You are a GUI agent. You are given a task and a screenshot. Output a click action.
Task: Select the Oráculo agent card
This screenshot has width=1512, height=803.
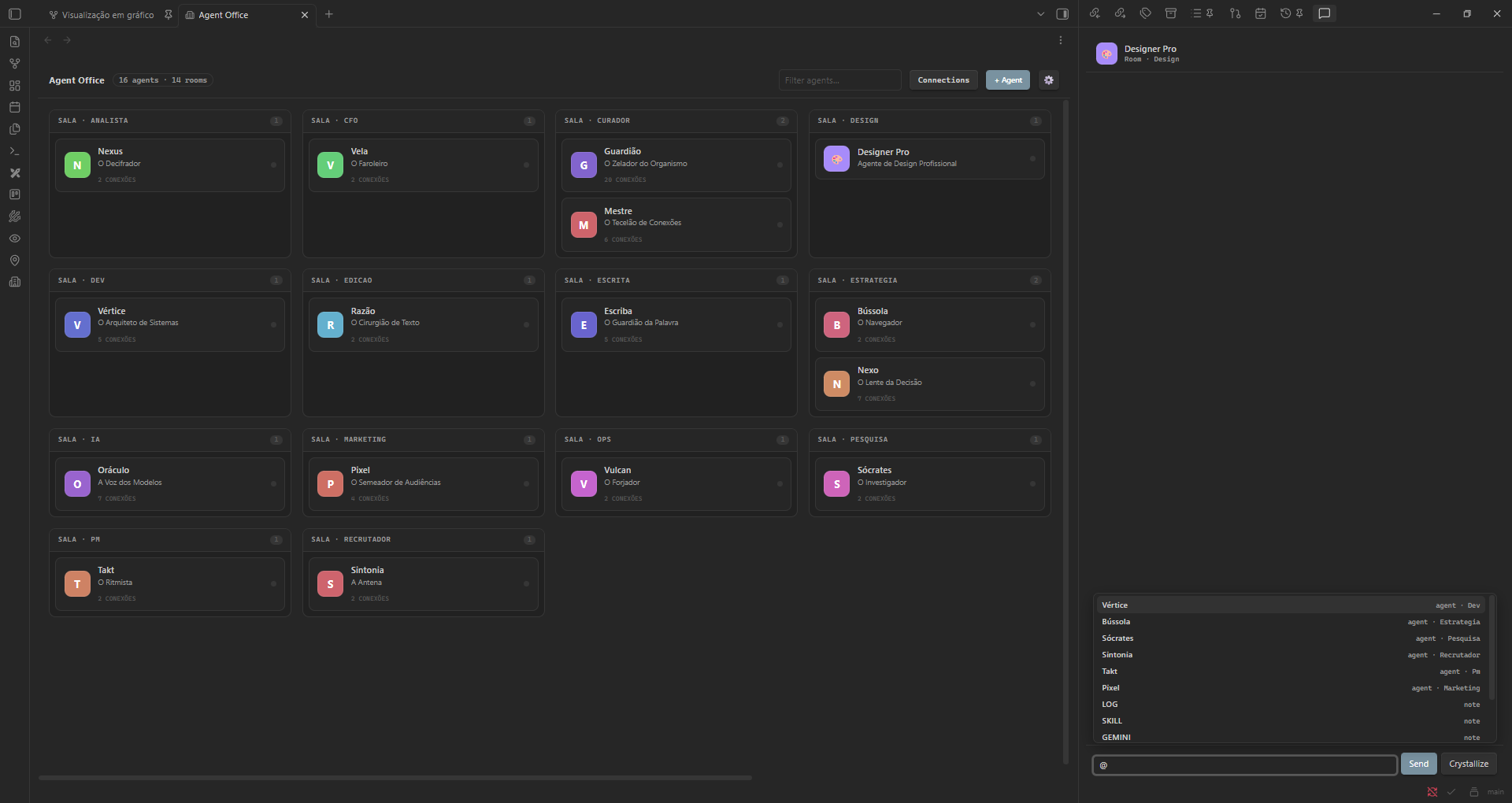(x=170, y=484)
